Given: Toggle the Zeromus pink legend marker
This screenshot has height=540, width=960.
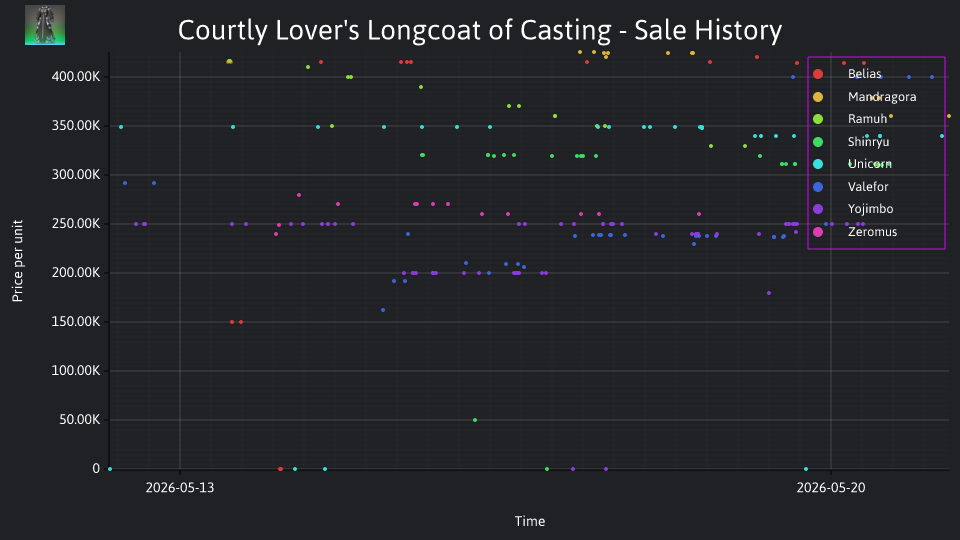Looking at the screenshot, I should pyautogui.click(x=817, y=231).
